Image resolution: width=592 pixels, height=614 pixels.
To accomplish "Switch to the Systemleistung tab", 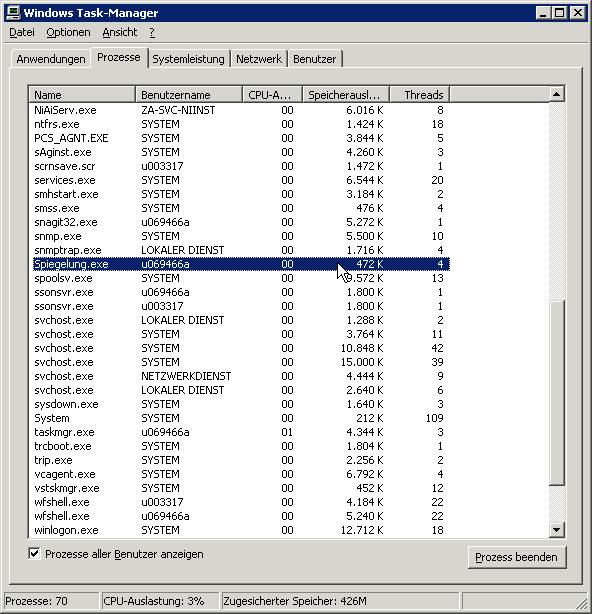I will pos(188,59).
